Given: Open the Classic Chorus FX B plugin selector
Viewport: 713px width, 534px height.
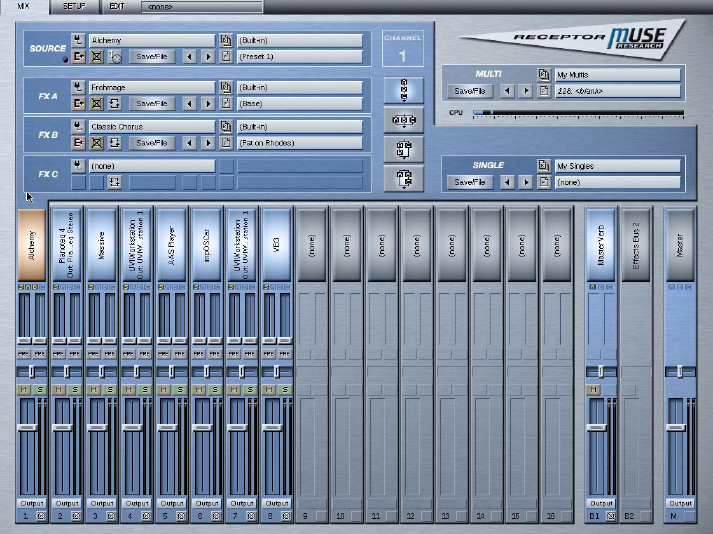Looking at the screenshot, I should pos(152,127).
